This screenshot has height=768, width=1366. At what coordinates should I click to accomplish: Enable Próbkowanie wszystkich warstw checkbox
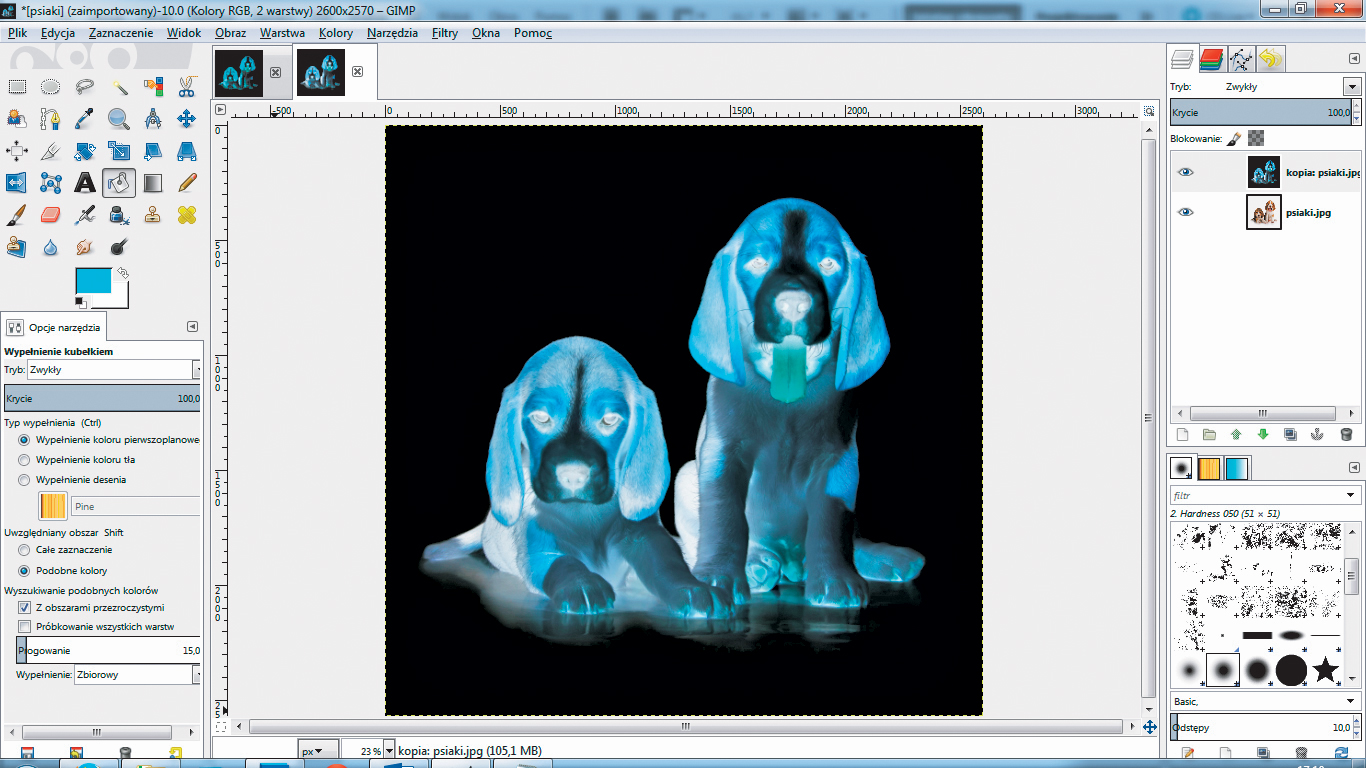24,627
